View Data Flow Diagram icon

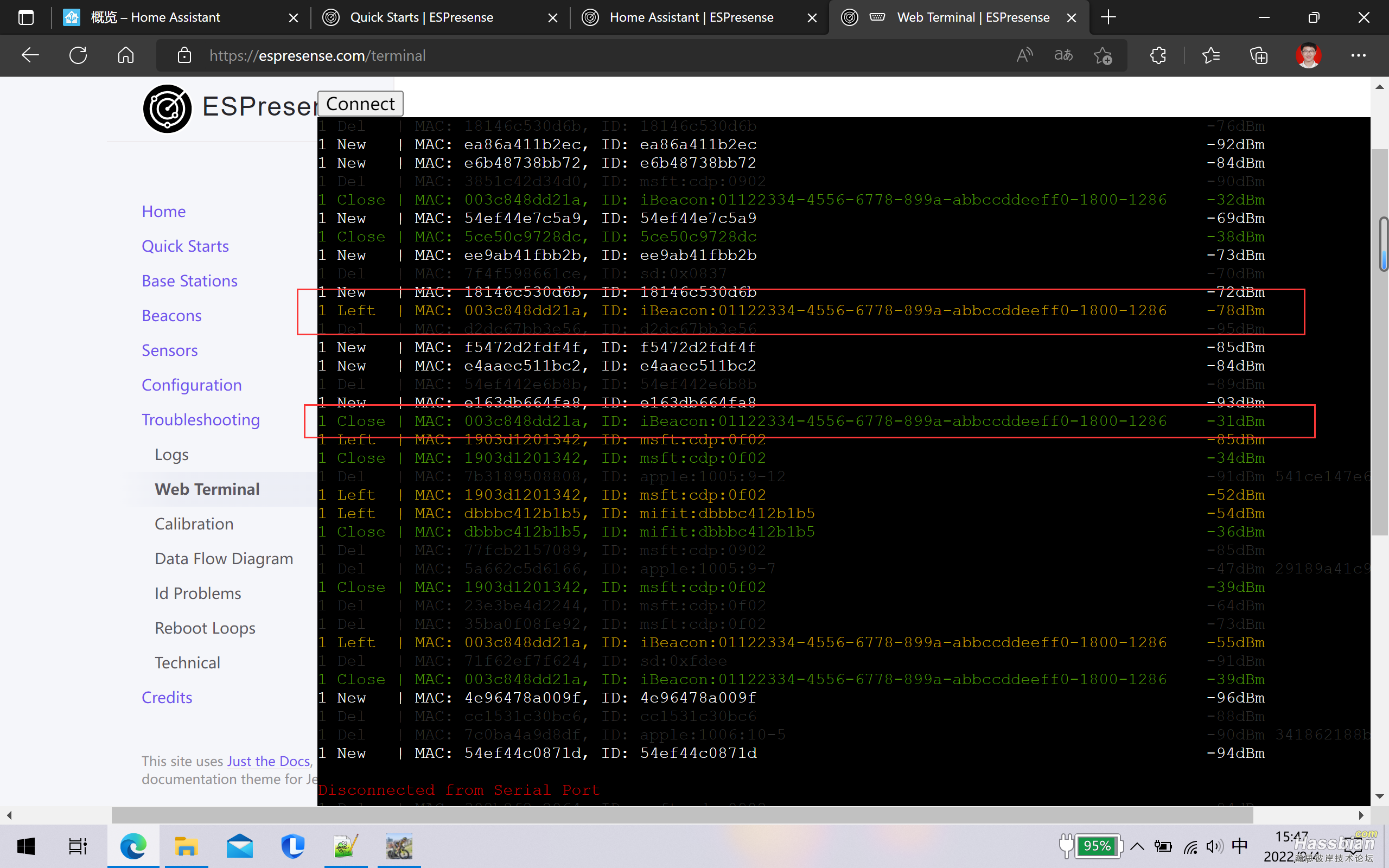pyautogui.click(x=224, y=558)
